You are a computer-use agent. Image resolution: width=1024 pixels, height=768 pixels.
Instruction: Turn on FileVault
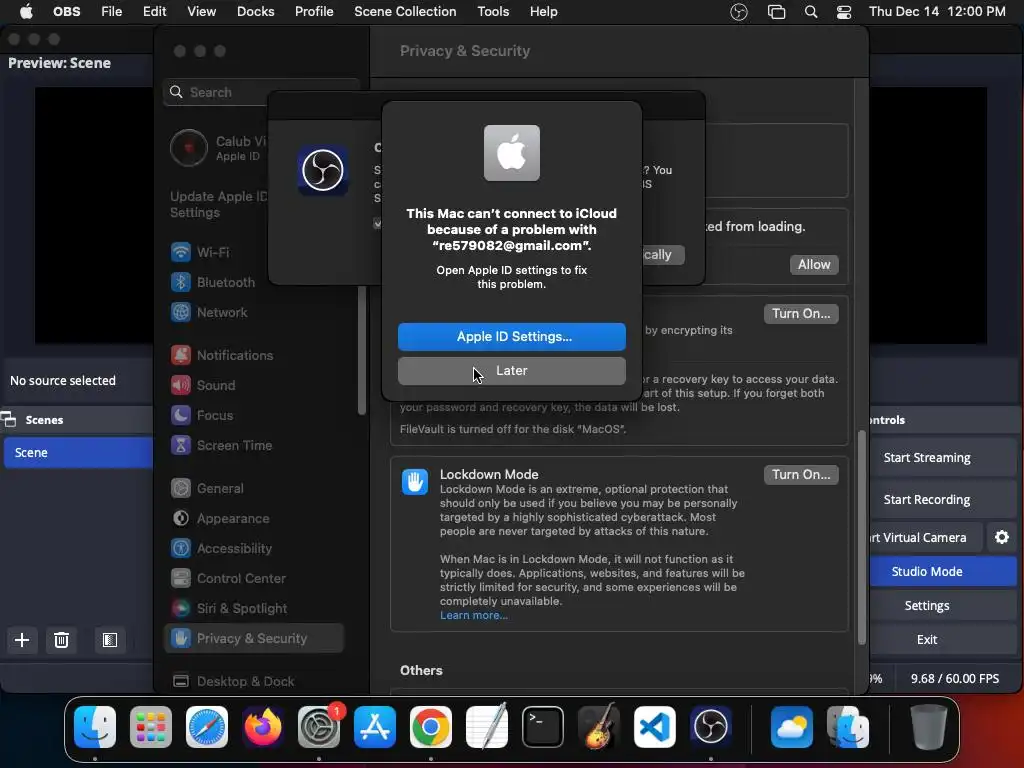click(x=801, y=313)
